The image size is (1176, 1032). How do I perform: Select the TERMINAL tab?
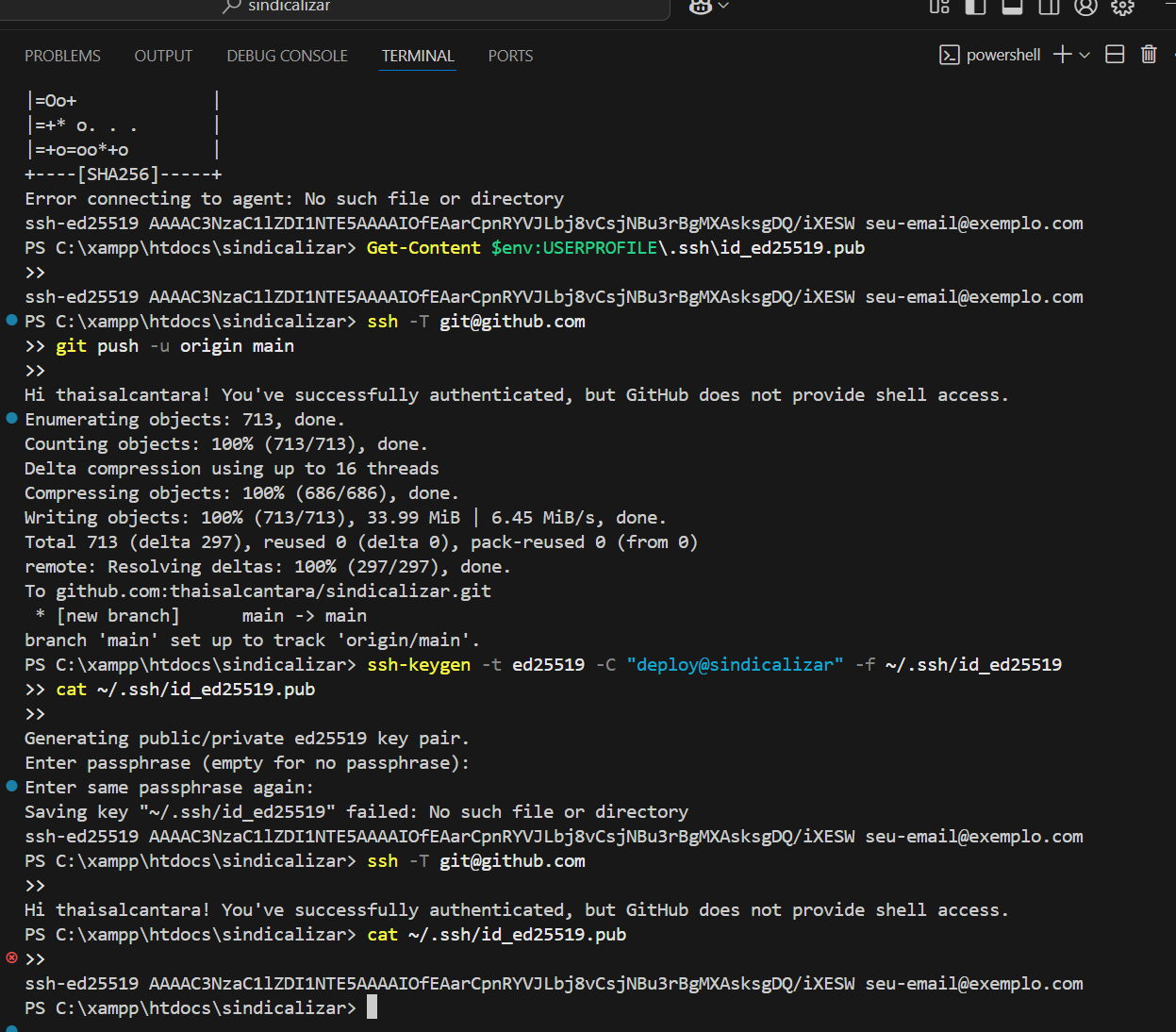coord(418,56)
